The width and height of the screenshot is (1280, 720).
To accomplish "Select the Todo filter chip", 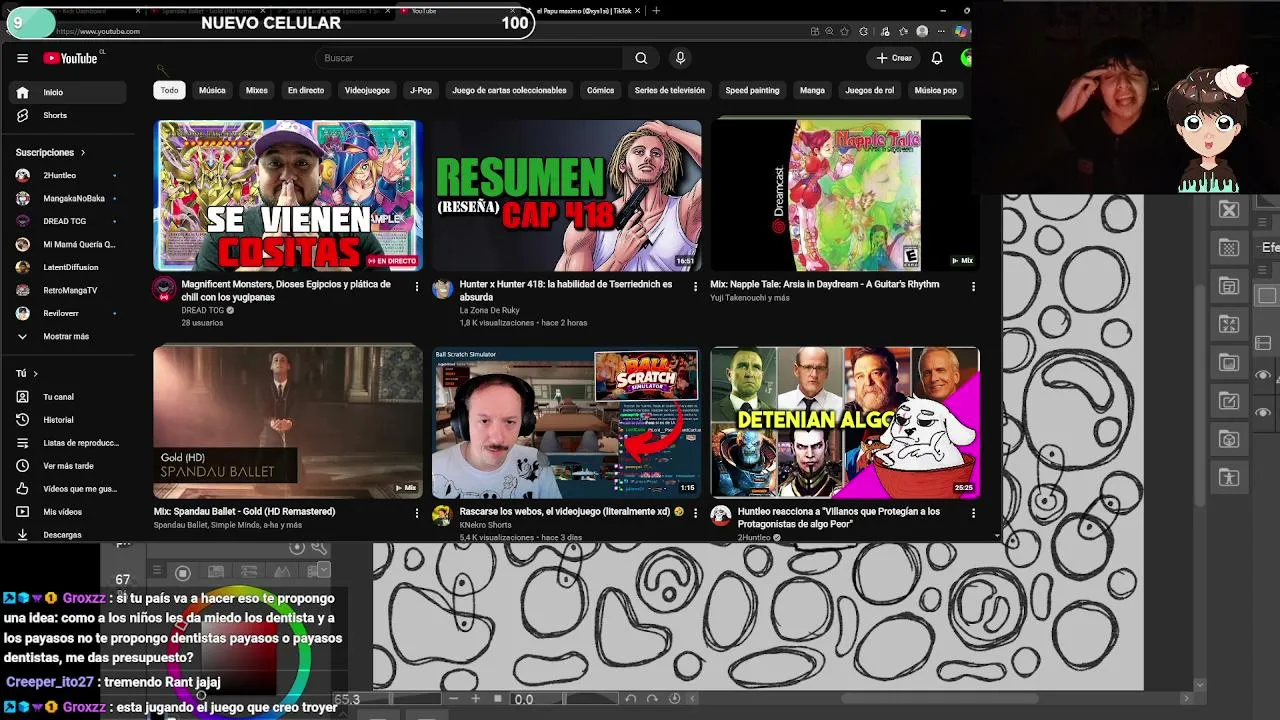I will point(169,90).
